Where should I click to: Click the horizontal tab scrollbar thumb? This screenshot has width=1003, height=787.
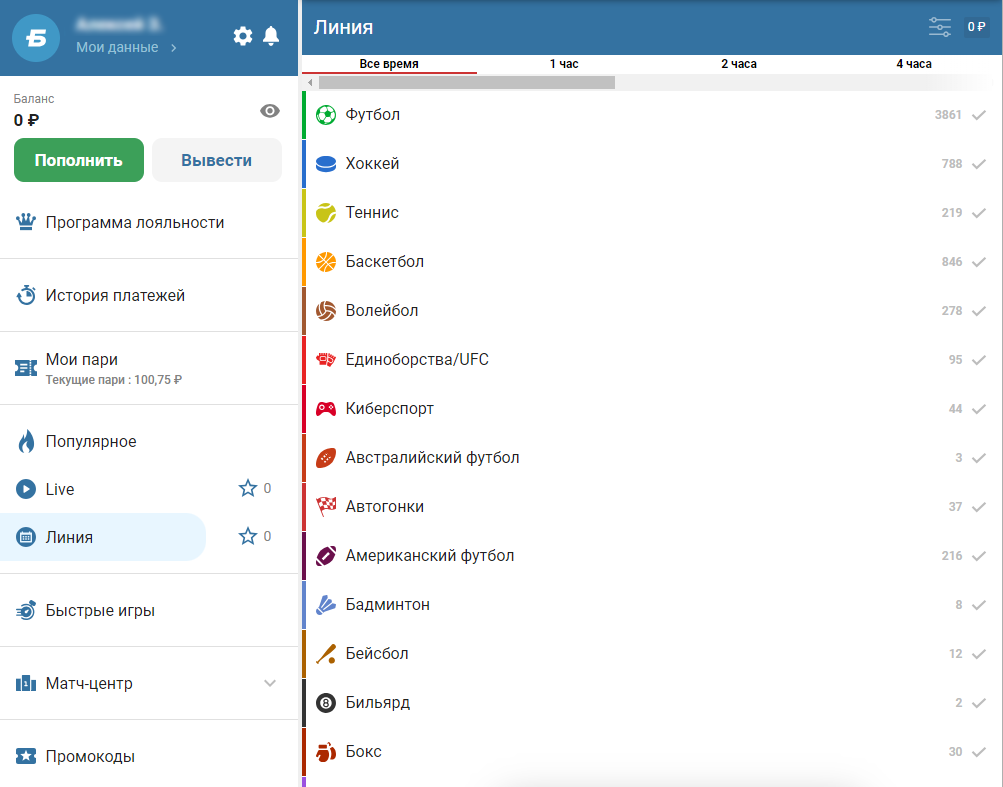[467, 83]
